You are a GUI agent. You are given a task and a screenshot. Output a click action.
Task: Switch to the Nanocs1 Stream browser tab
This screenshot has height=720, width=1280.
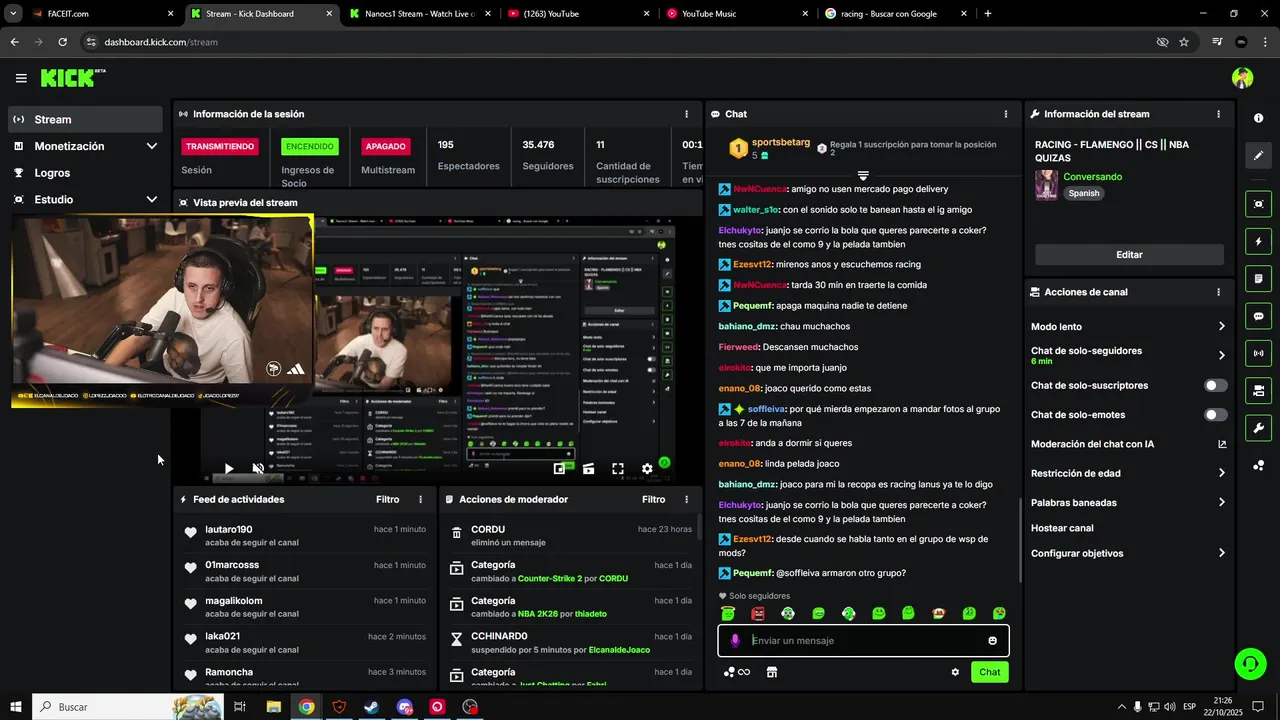(420, 14)
